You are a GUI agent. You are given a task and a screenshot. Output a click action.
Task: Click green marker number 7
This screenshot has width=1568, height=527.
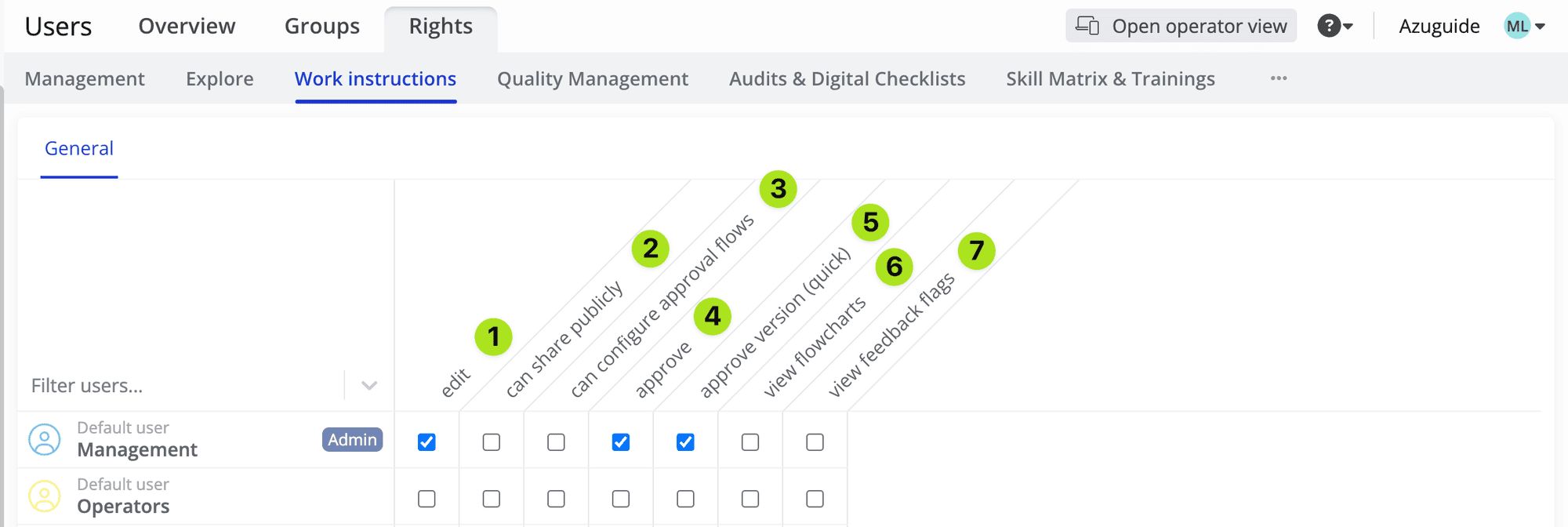[976, 251]
